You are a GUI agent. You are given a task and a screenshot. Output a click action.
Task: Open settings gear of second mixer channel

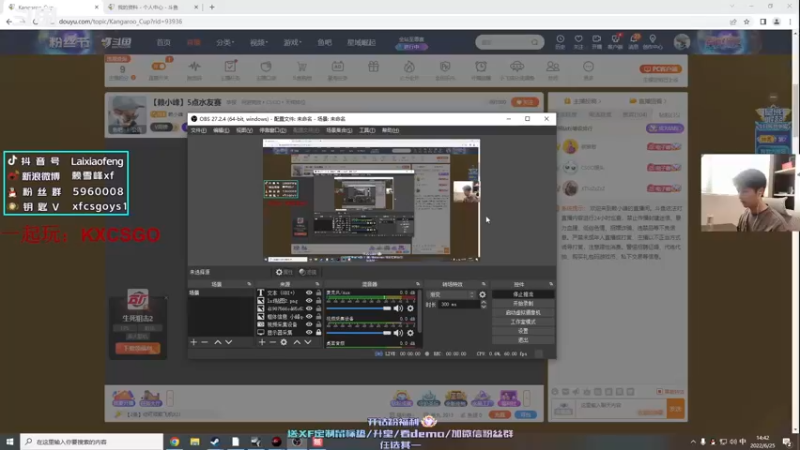[410, 333]
